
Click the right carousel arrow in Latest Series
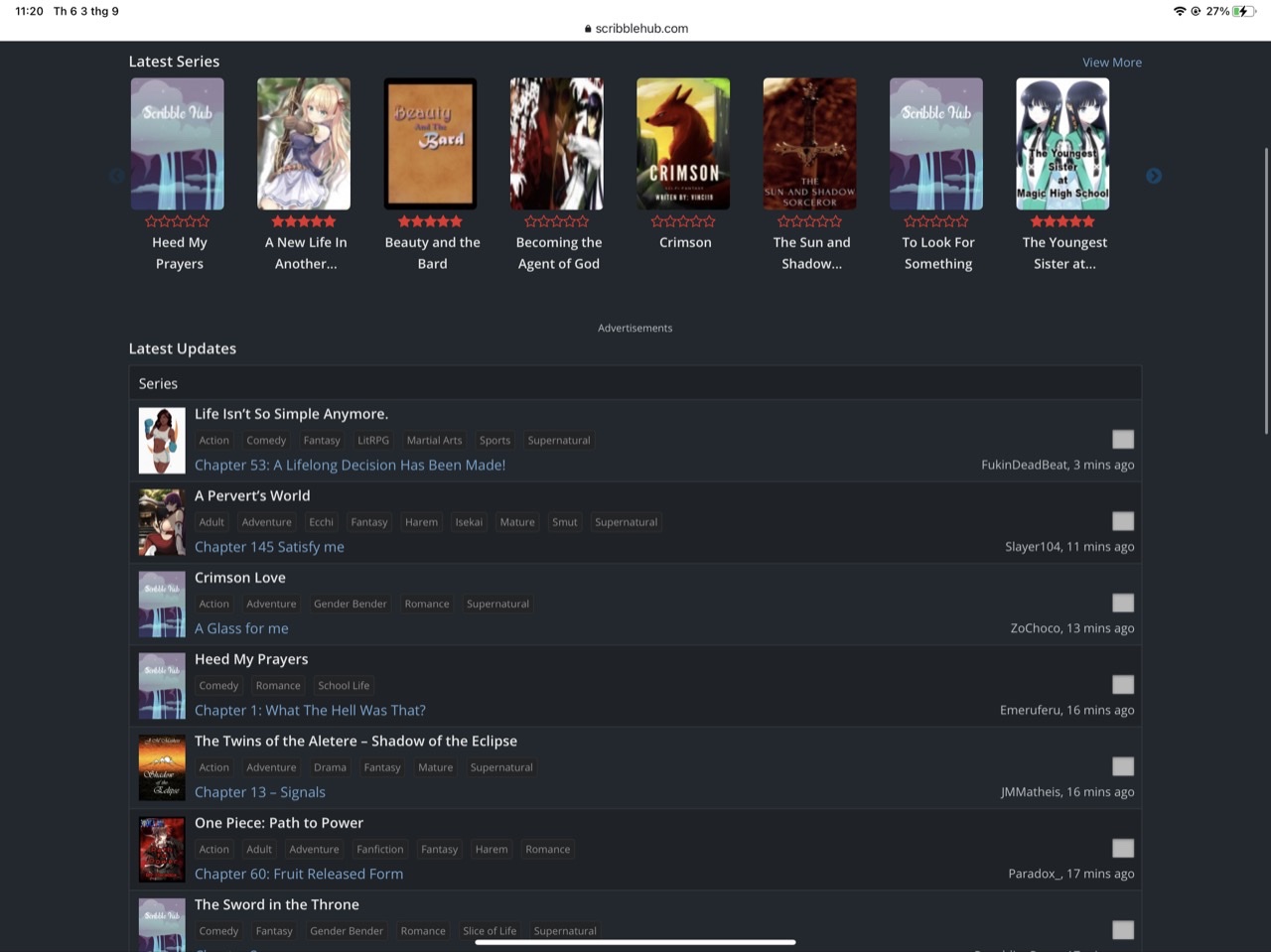pyautogui.click(x=1153, y=176)
